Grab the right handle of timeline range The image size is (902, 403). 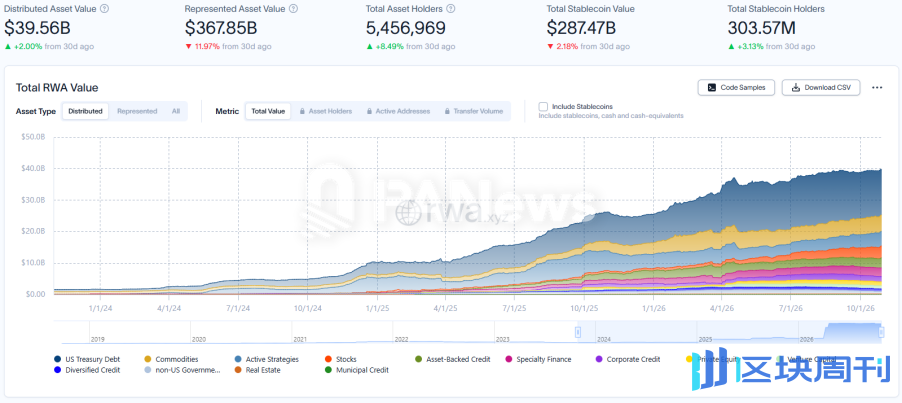[x=880, y=332]
